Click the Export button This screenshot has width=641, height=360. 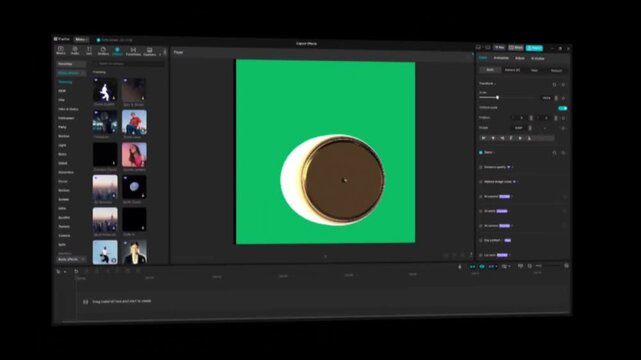pos(534,48)
